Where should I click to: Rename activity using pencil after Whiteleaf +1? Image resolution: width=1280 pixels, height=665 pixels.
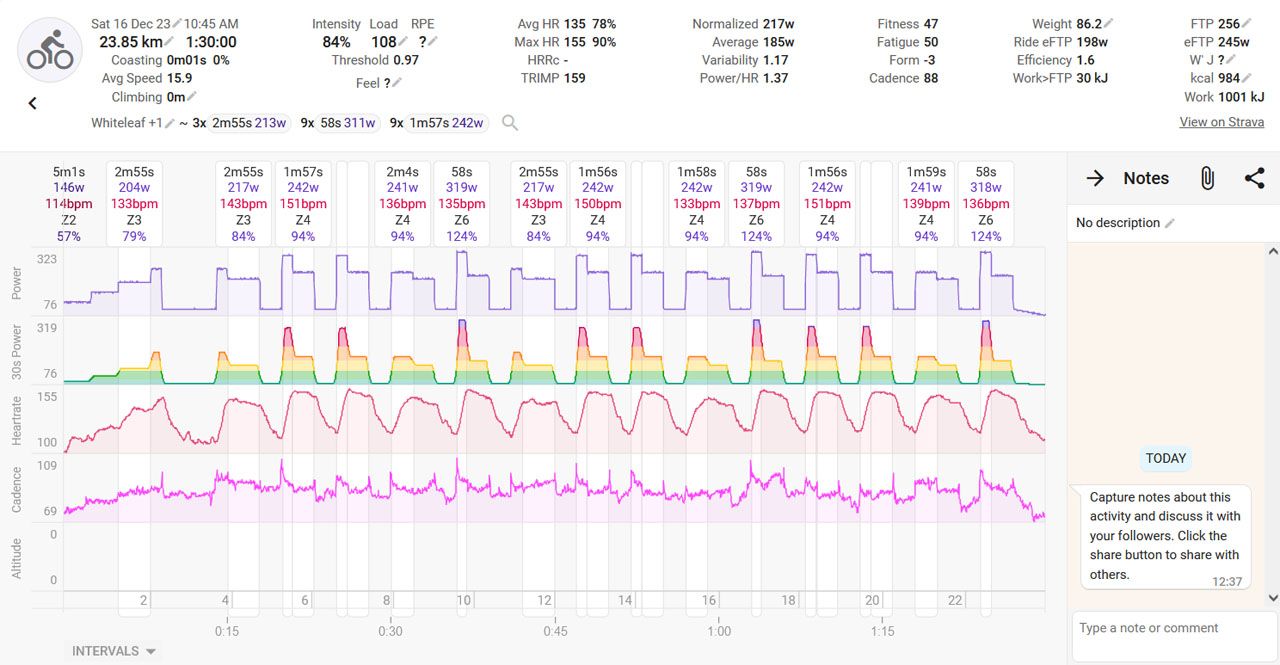(x=170, y=123)
